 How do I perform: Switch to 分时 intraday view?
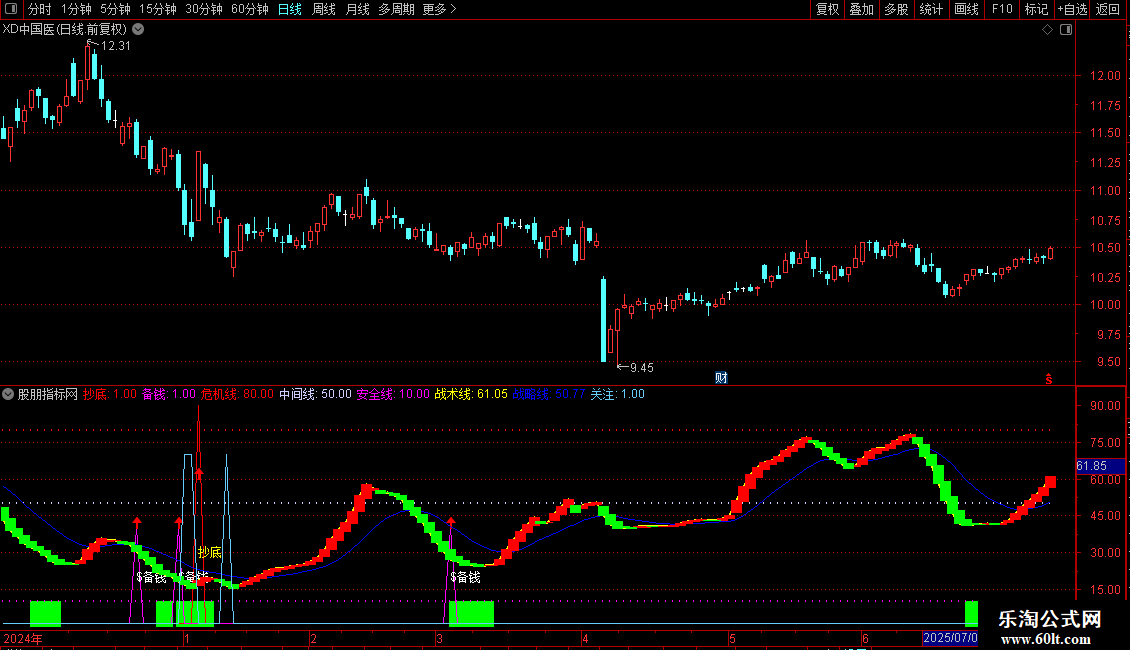pyautogui.click(x=40, y=9)
